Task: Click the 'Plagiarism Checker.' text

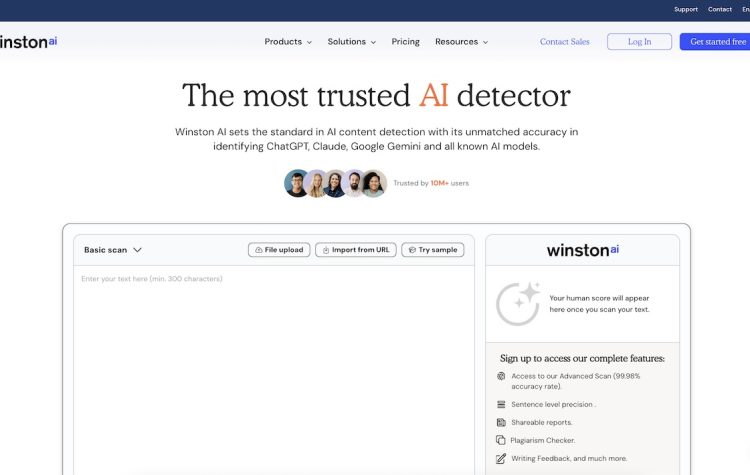Action: click(x=543, y=440)
